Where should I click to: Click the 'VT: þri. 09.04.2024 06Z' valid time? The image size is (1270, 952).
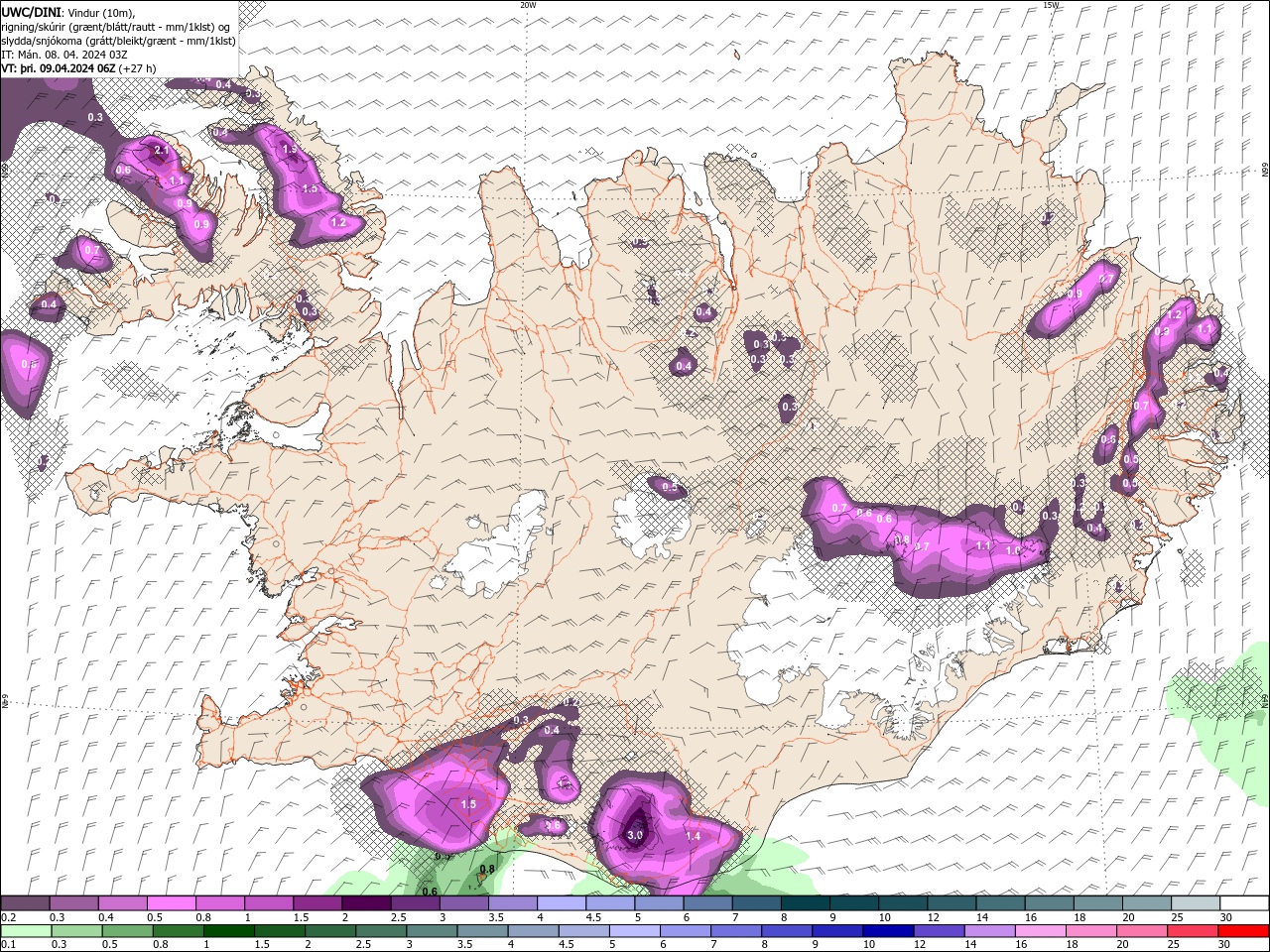[x=59, y=68]
